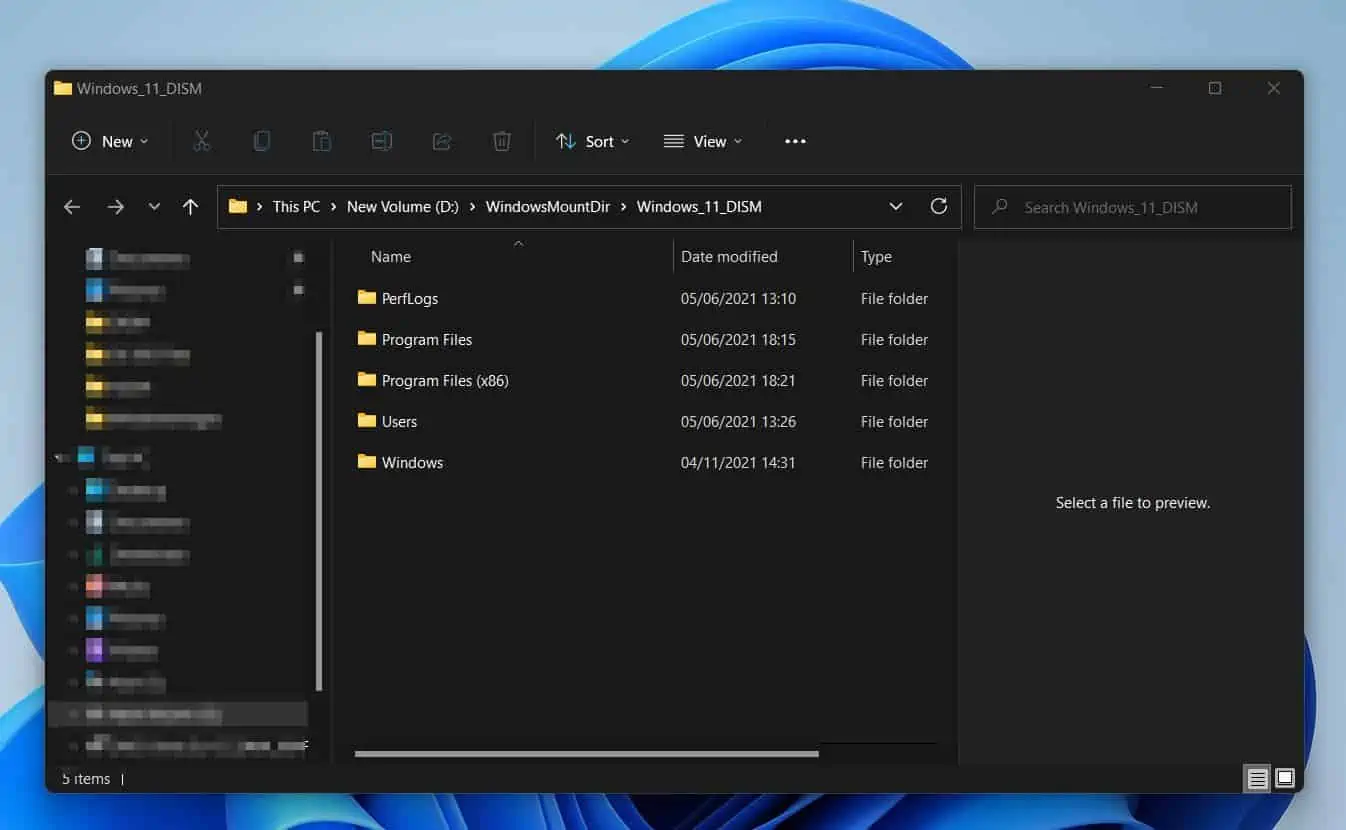The width and height of the screenshot is (1346, 830).
Task: Select New Volume (D:) breadcrumb
Action: click(x=403, y=207)
